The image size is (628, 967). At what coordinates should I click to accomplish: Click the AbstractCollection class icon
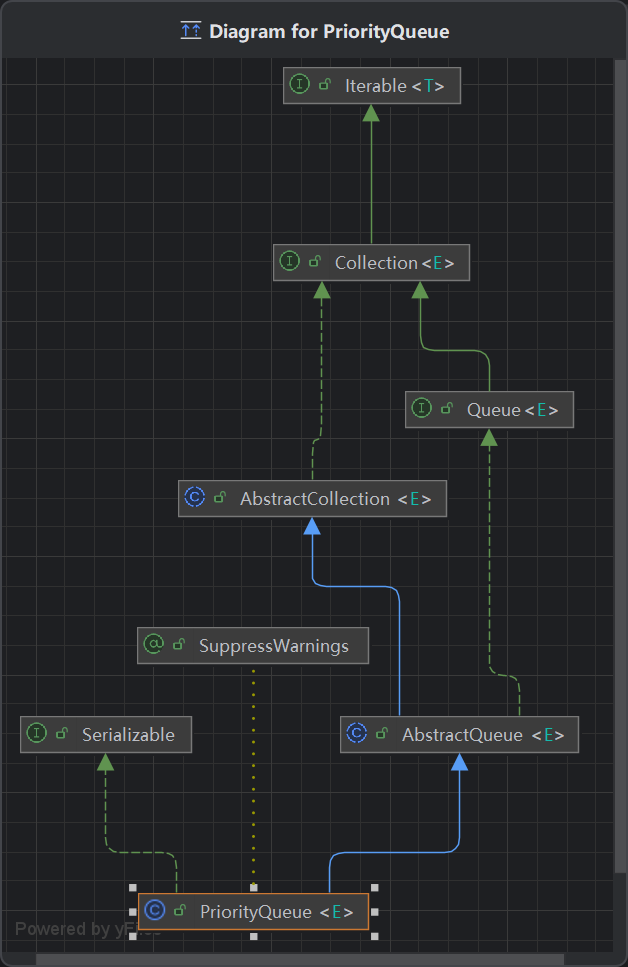point(194,496)
